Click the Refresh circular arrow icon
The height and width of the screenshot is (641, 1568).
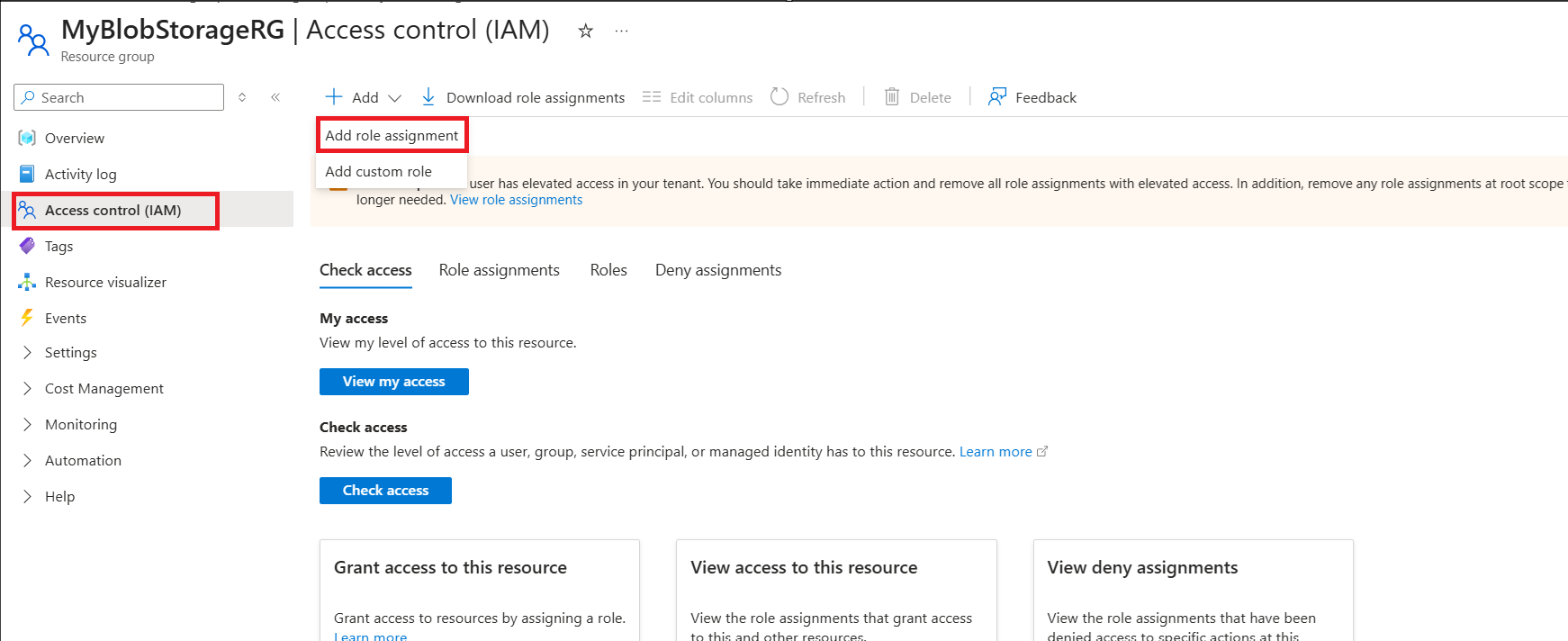pyautogui.click(x=779, y=97)
